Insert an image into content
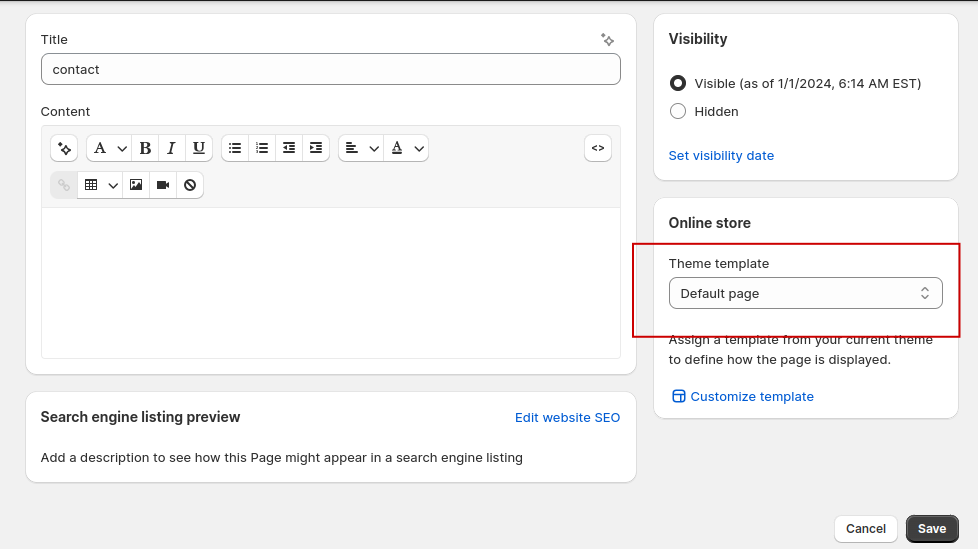The image size is (978, 549). 136,185
